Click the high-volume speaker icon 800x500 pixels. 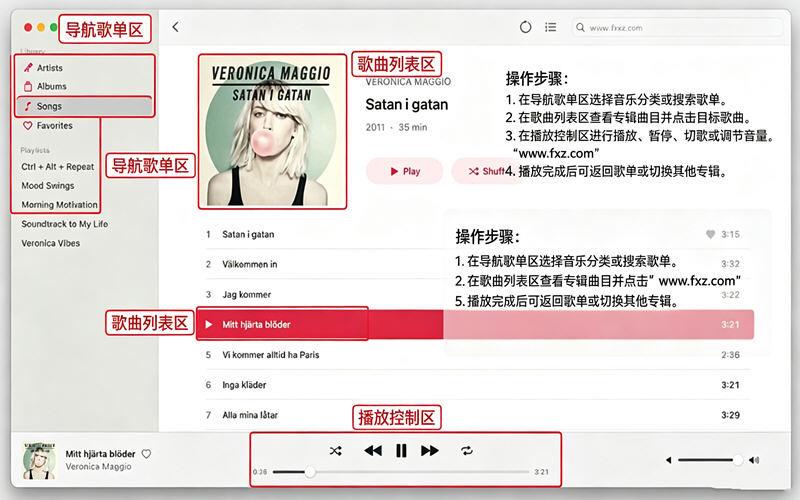point(754,460)
